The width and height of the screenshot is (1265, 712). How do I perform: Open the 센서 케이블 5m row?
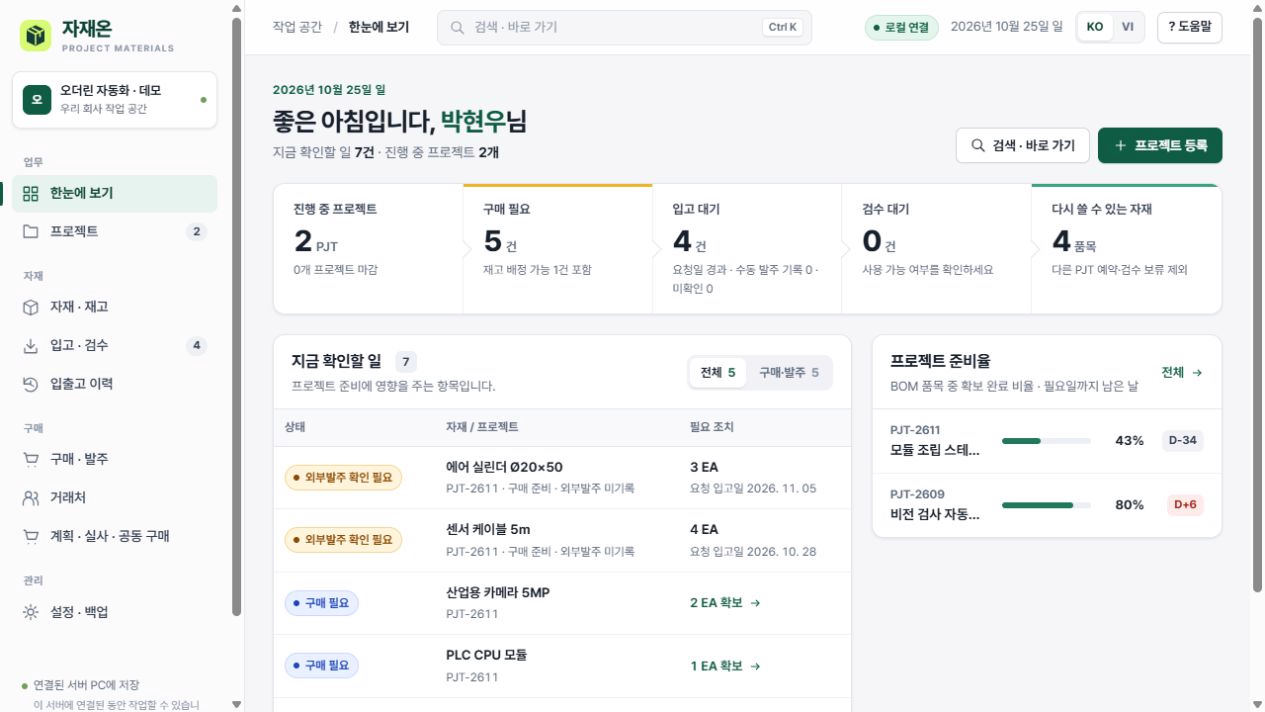(562, 540)
